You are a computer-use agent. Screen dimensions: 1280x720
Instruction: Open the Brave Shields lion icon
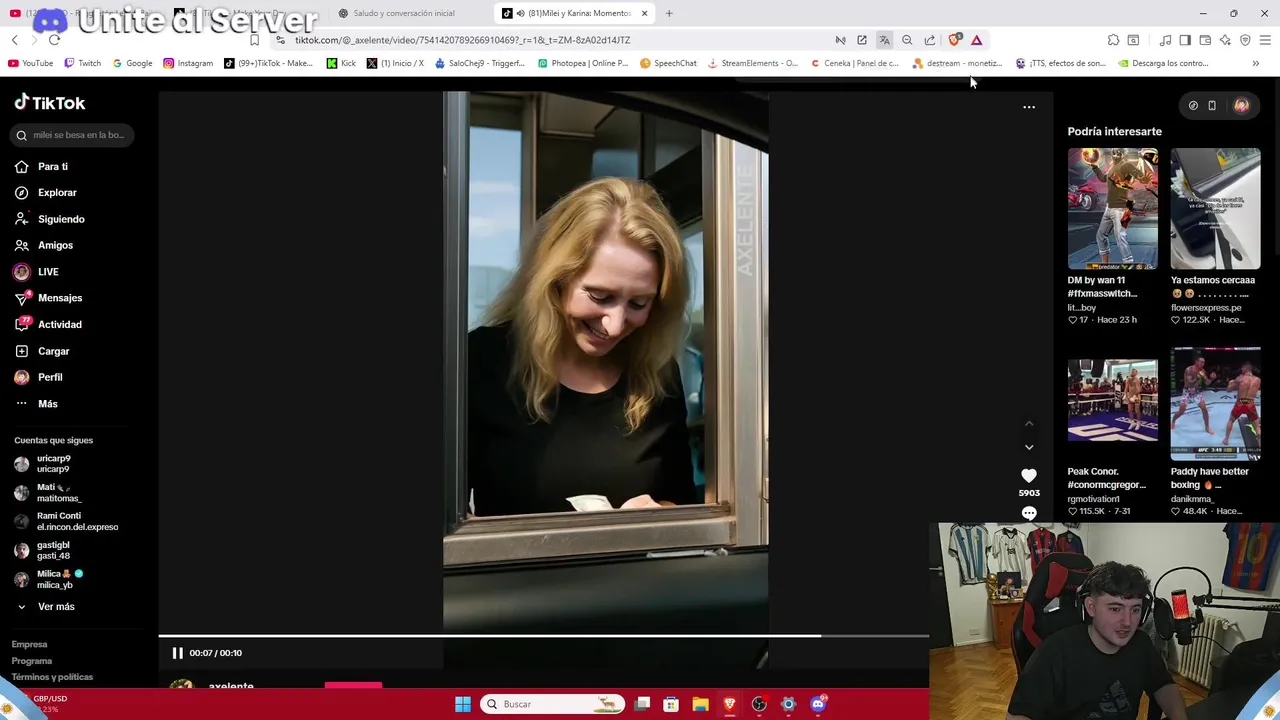[x=954, y=40]
